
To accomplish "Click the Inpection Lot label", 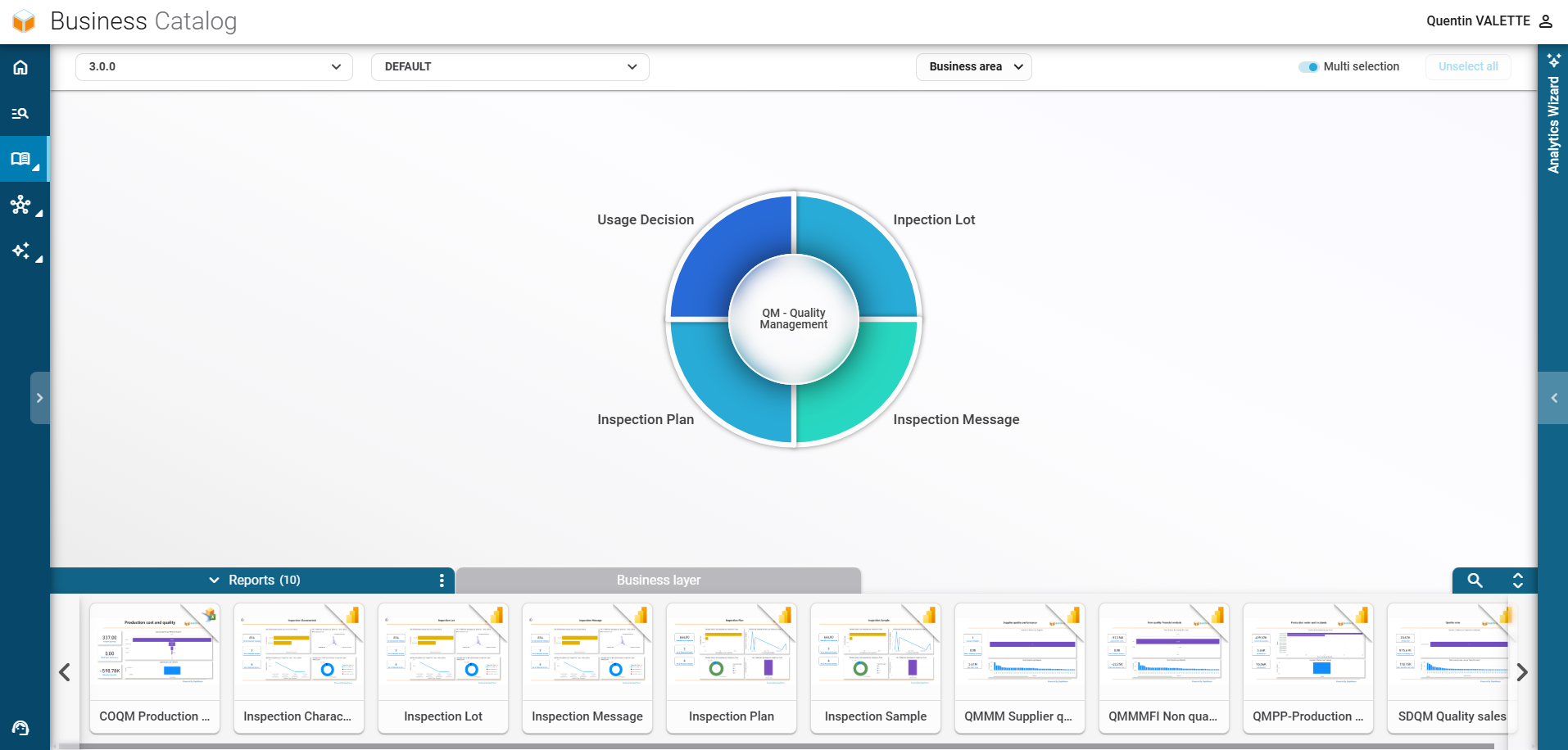I will click(x=934, y=219).
